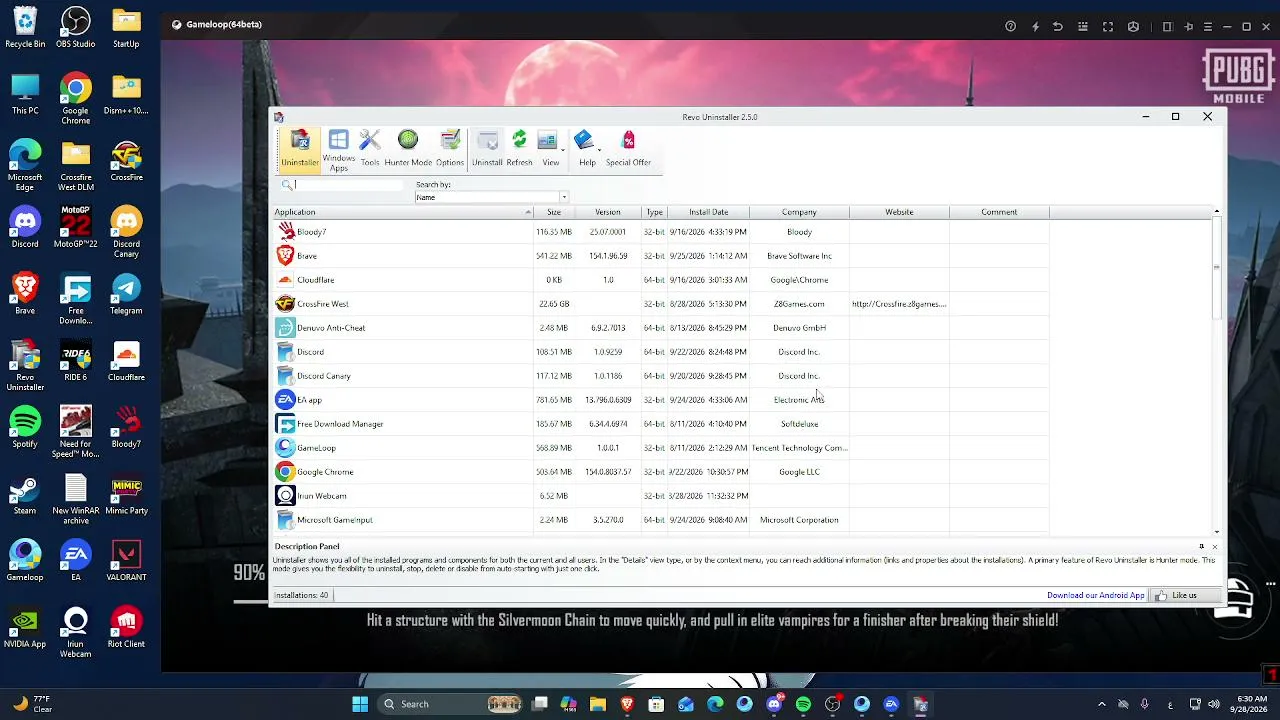
Task: Activate Hunter Mode in Revo Uninstaller
Action: point(408,149)
